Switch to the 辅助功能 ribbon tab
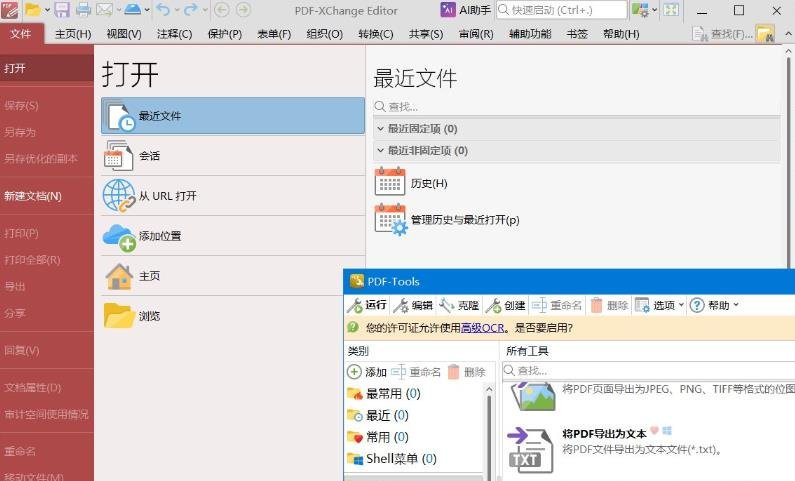The height and width of the screenshot is (481, 795). tap(530, 34)
